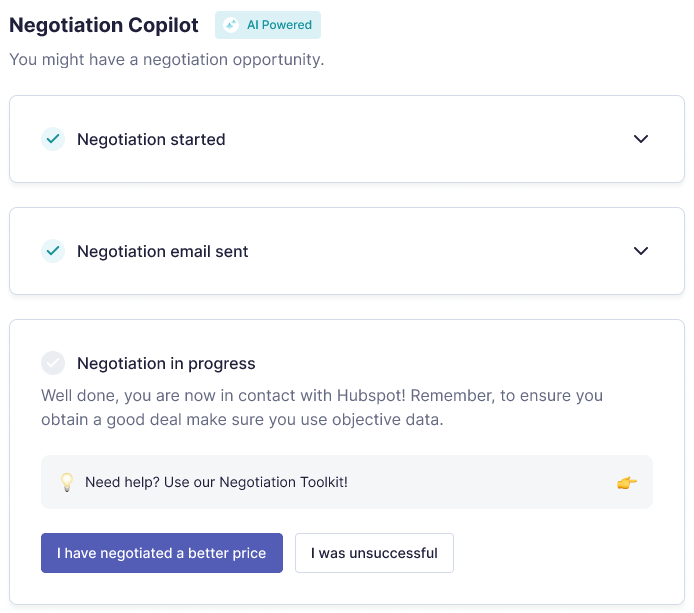Click the "I was unsuccessful" button

(374, 553)
